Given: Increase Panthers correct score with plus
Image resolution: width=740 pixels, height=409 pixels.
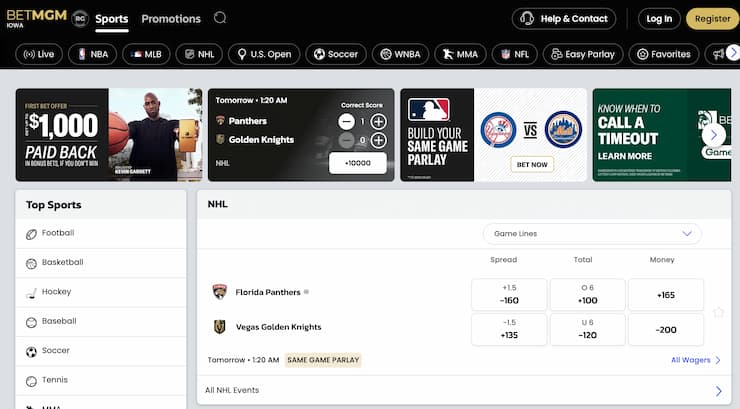Looking at the screenshot, I should pyautogui.click(x=378, y=122).
